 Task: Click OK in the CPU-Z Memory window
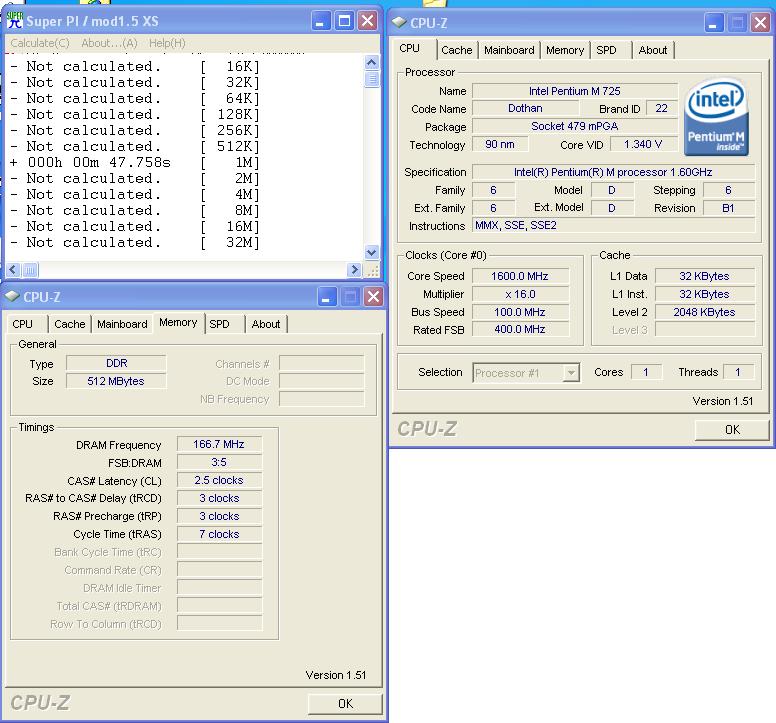pos(345,704)
